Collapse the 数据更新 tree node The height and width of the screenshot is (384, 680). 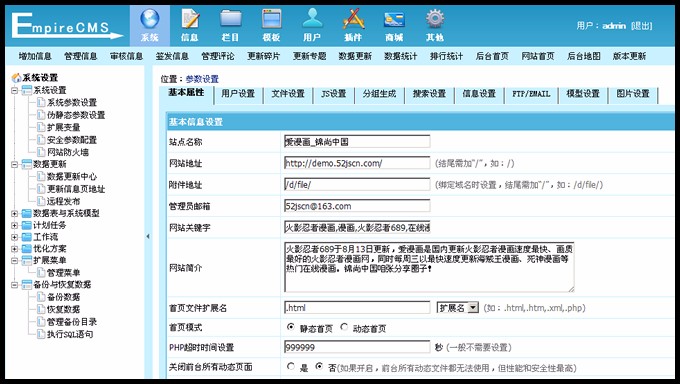[14, 164]
